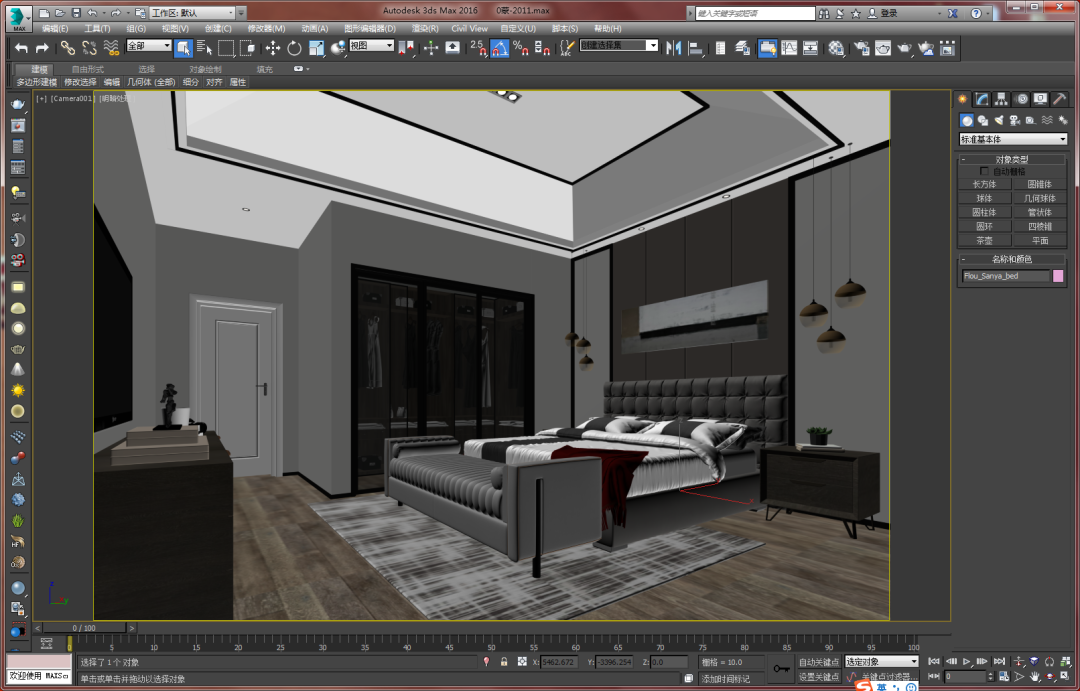The height and width of the screenshot is (691, 1080).
Task: Click the Mirror tool icon
Action: [674, 48]
